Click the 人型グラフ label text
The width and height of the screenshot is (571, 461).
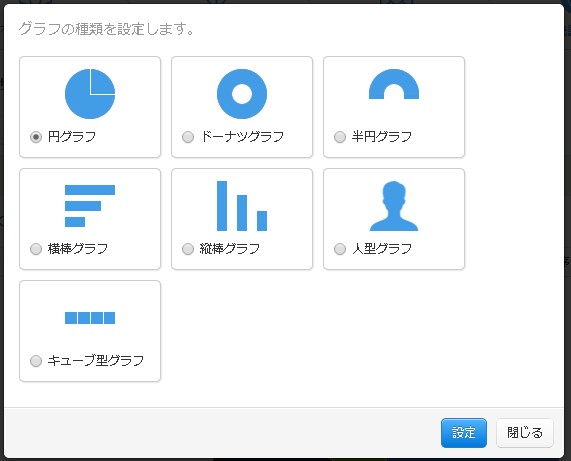[382, 249]
